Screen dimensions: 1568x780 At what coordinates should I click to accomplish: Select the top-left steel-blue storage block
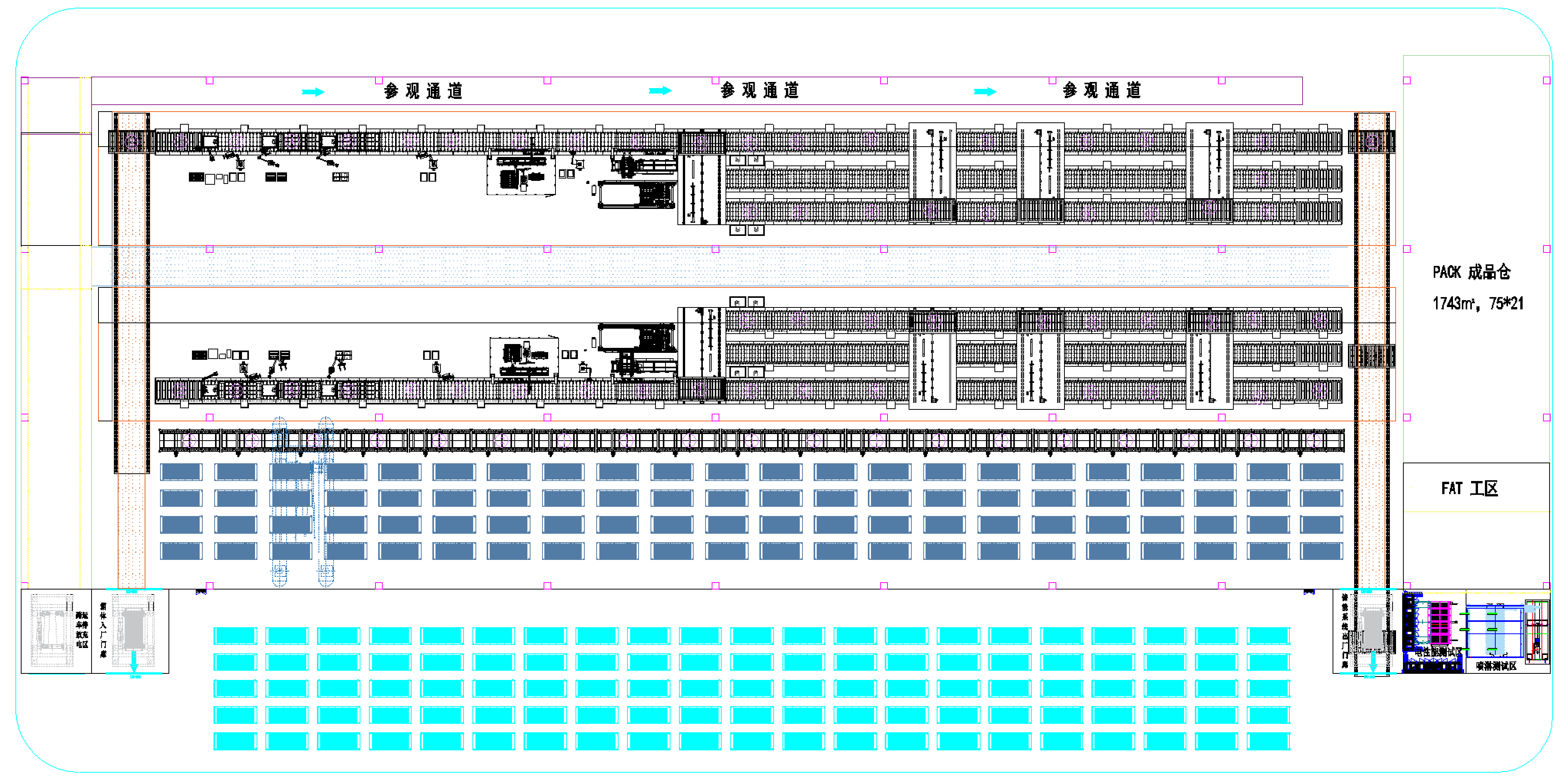pyautogui.click(x=181, y=472)
